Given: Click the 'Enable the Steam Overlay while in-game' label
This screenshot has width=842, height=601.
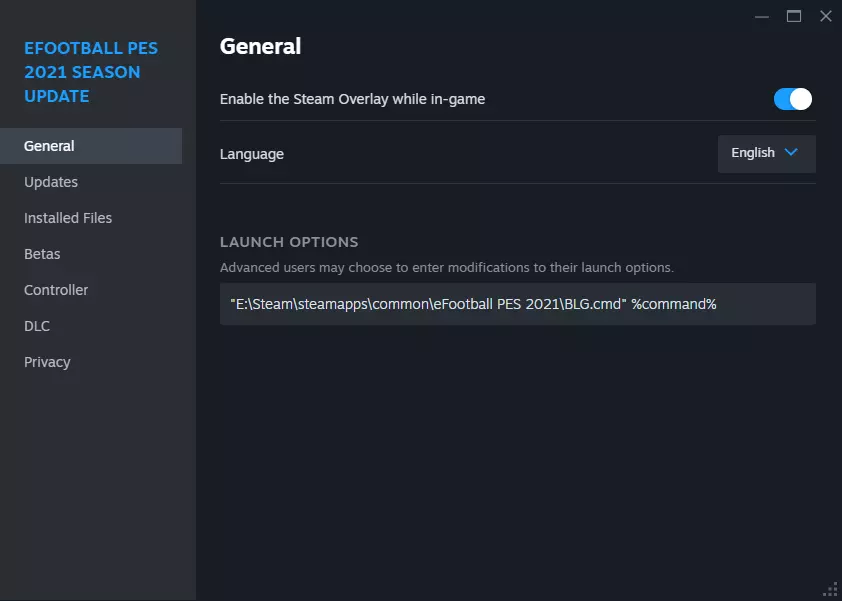Looking at the screenshot, I should click(352, 99).
